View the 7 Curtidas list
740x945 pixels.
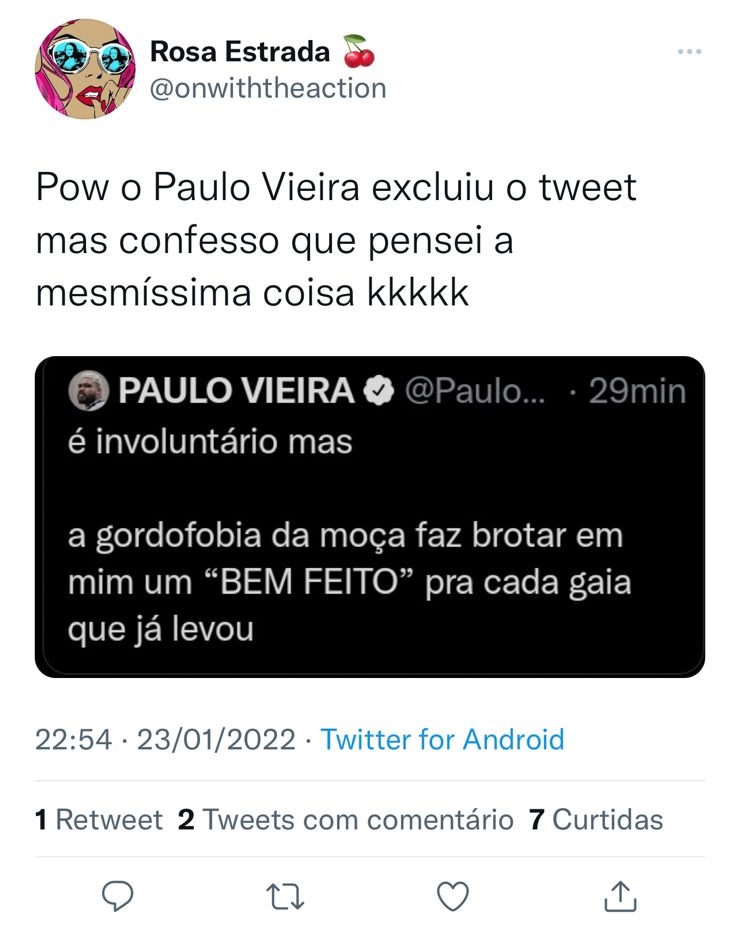coord(595,820)
